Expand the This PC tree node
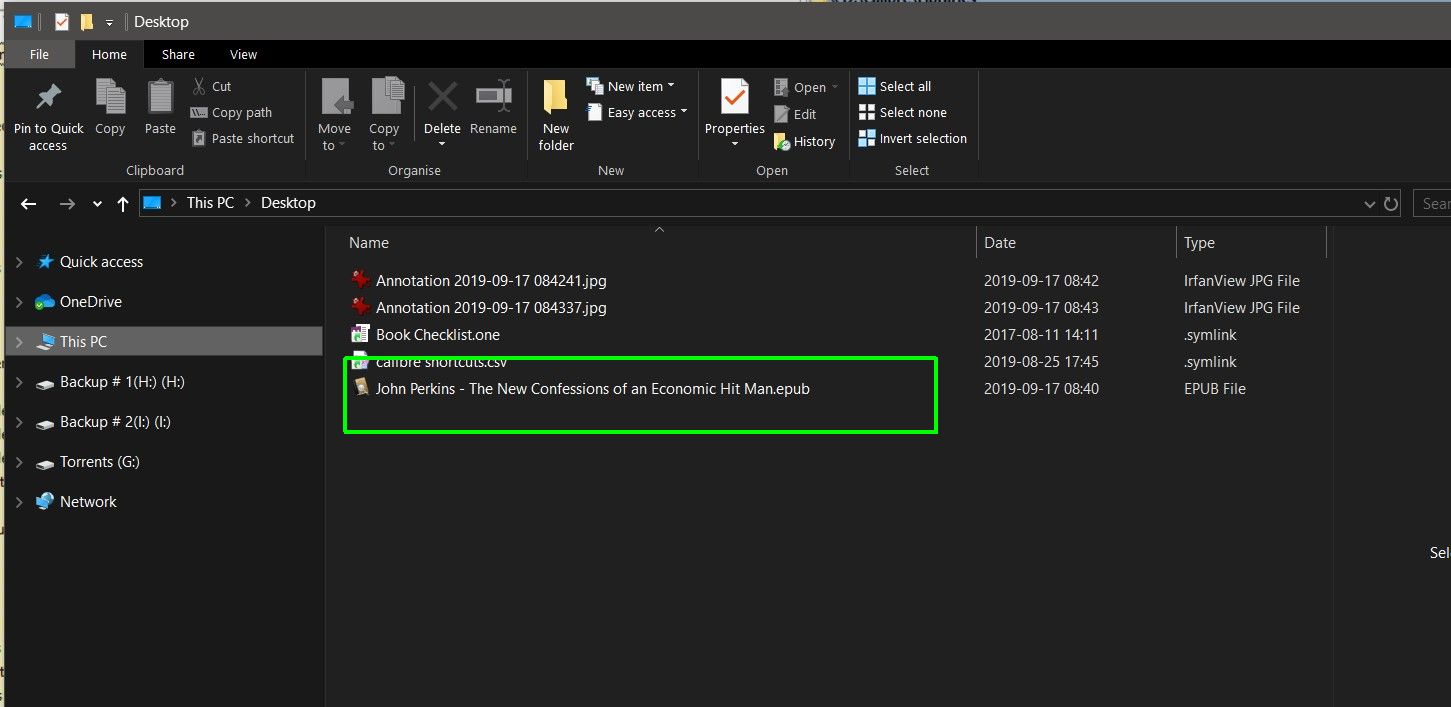This screenshot has width=1451, height=707. (x=19, y=342)
